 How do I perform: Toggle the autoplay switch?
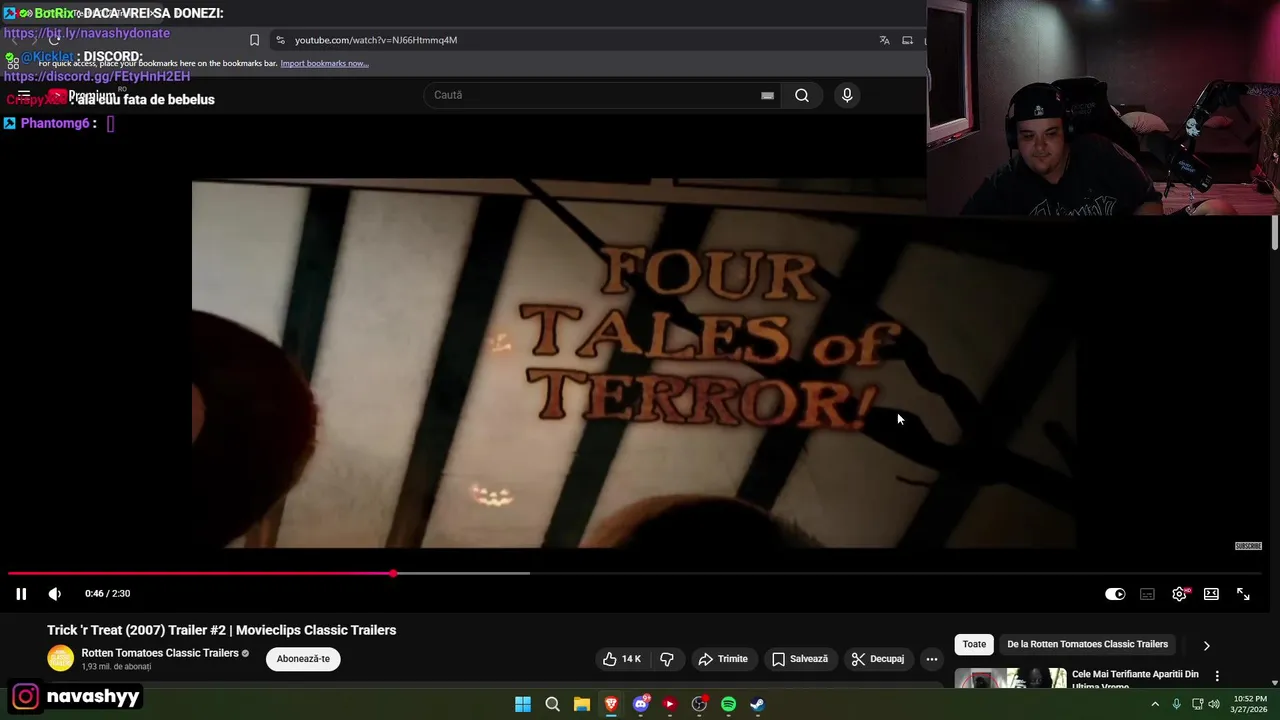click(1115, 594)
